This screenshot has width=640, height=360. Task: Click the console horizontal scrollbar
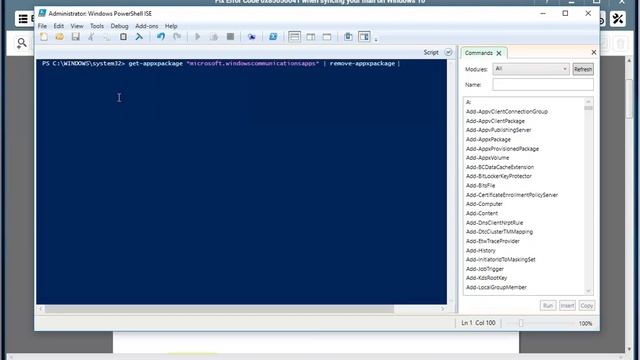point(219,309)
